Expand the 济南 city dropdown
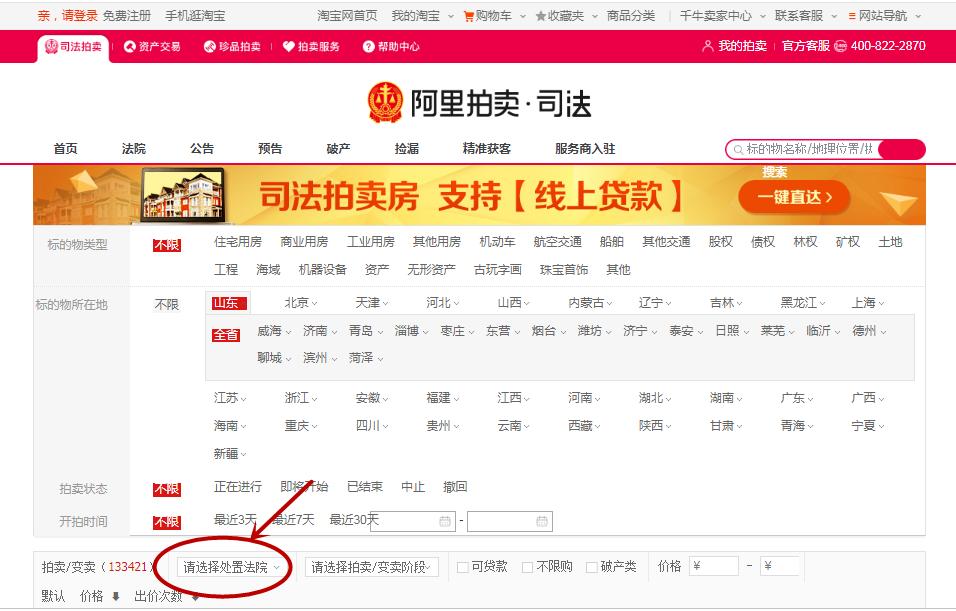The height and width of the screenshot is (611, 956). 320,331
